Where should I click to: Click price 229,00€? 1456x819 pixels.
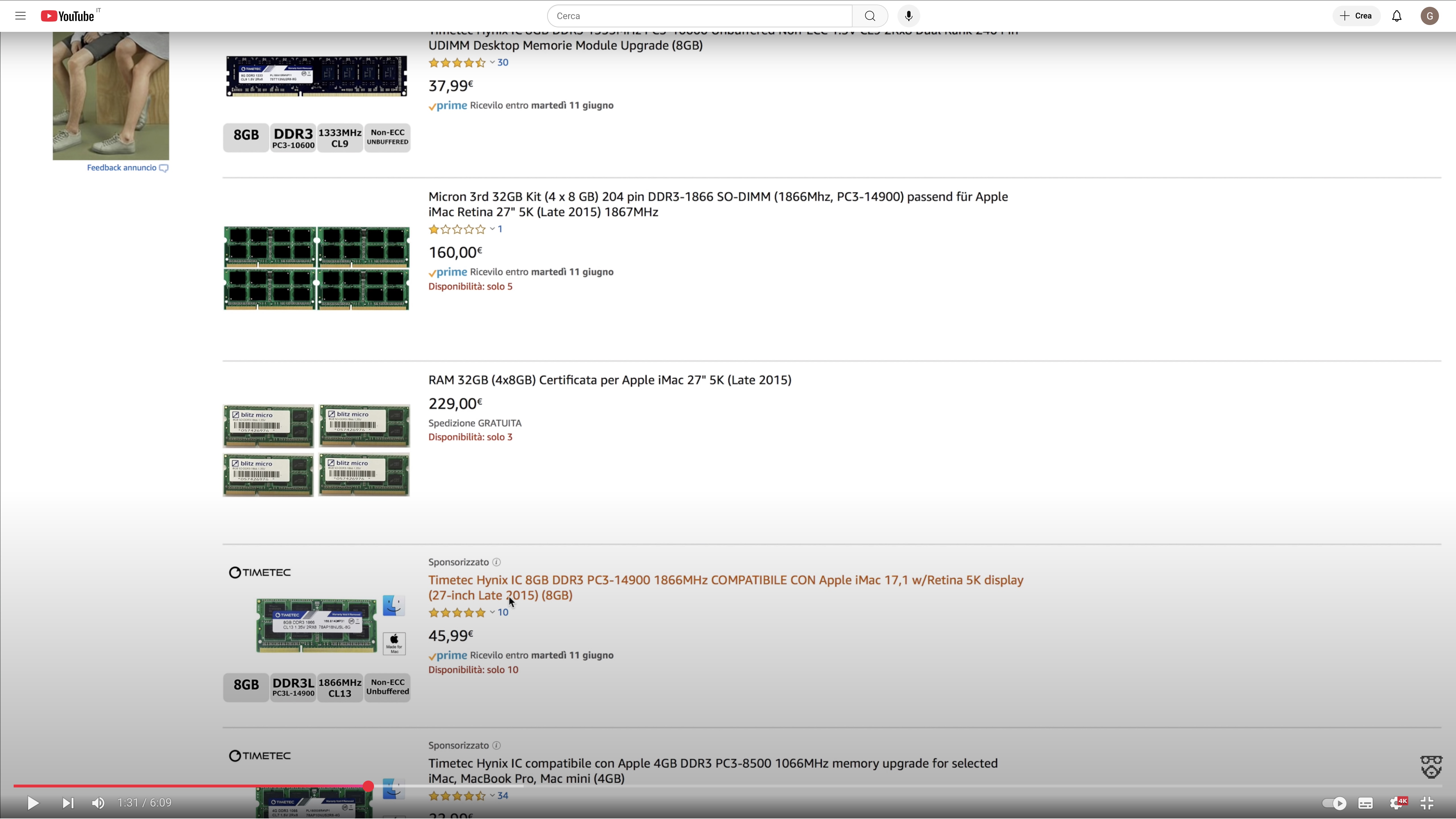click(455, 404)
